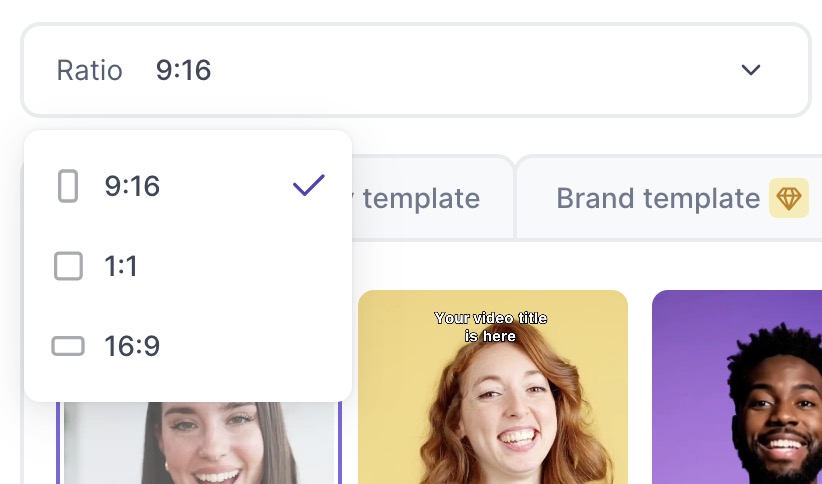Pick the 16:9 ratio option
This screenshot has height=484, width=822.
[132, 346]
